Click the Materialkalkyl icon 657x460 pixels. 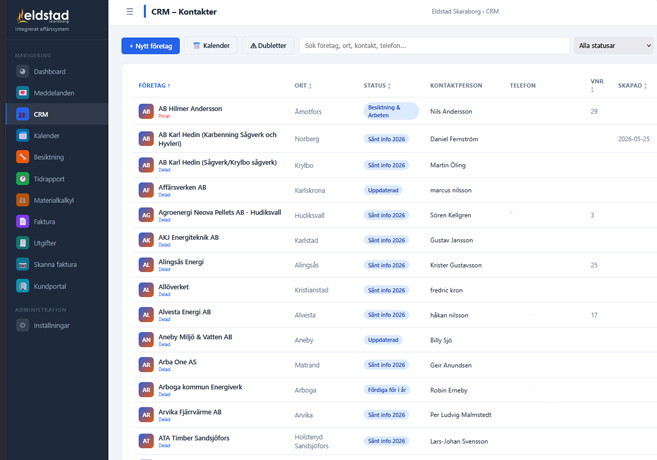pos(23,200)
